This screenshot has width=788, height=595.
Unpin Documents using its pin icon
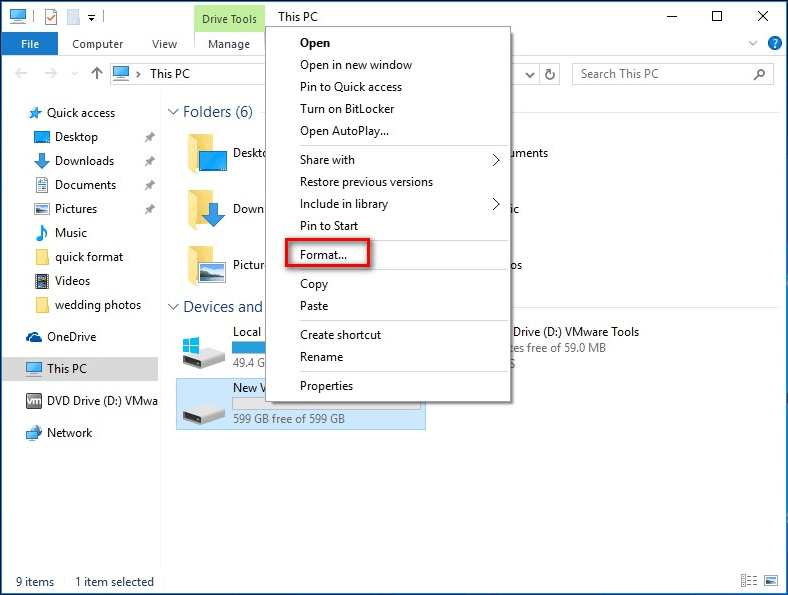[149, 185]
